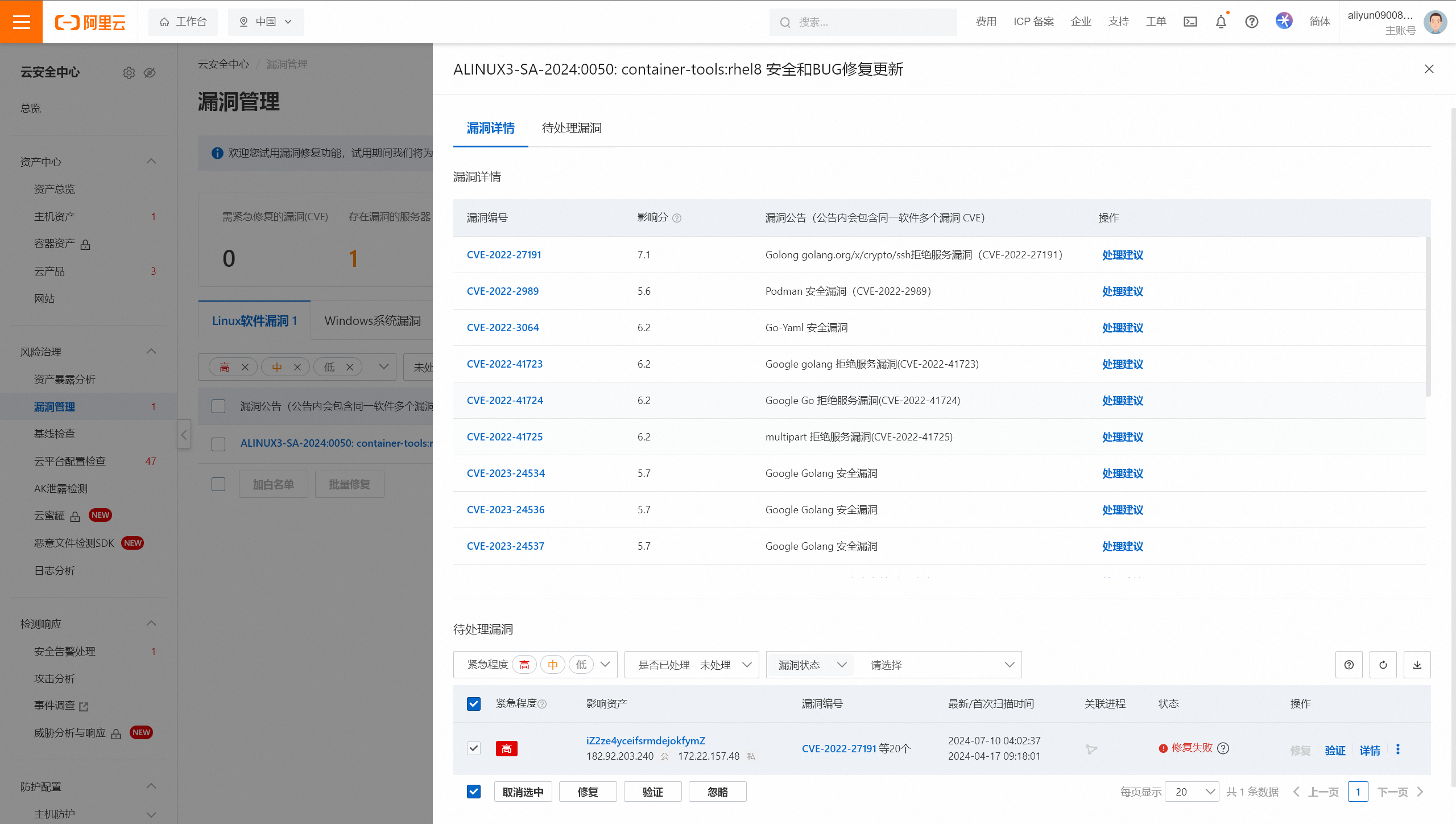
Task: Collapse the 风险治理 section
Action: pos(151,352)
